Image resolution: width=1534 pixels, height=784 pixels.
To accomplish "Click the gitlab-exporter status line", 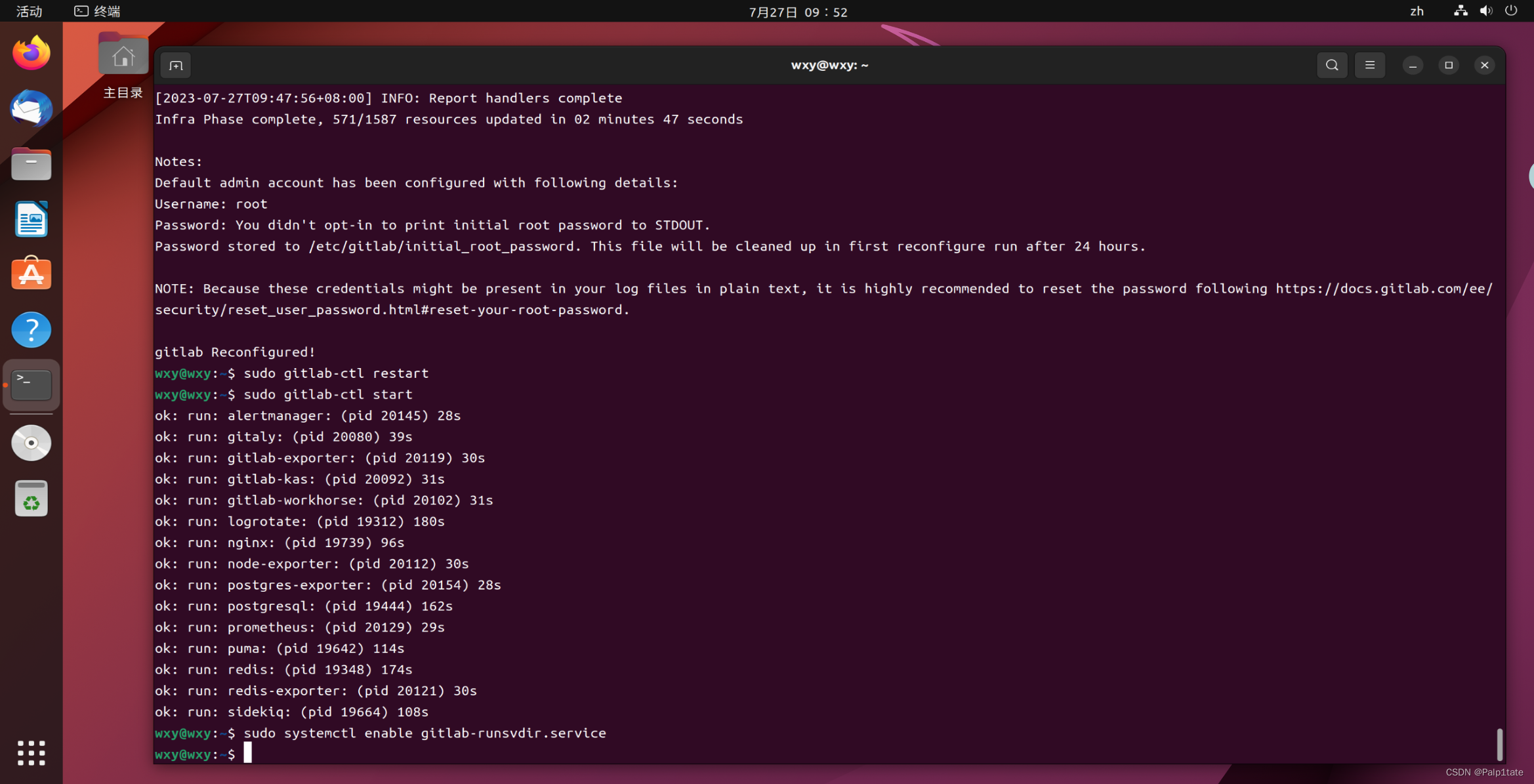I will (x=320, y=458).
